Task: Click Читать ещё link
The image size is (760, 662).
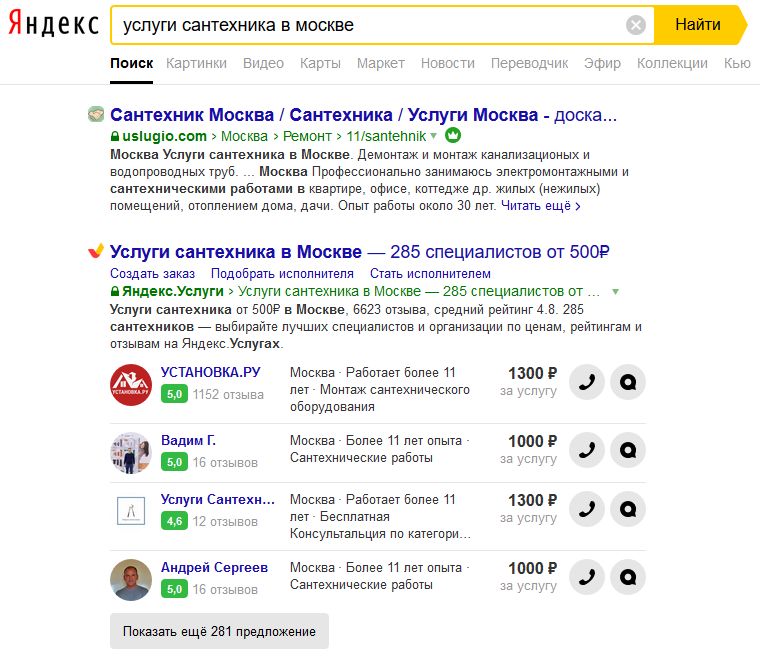Action: (541, 206)
